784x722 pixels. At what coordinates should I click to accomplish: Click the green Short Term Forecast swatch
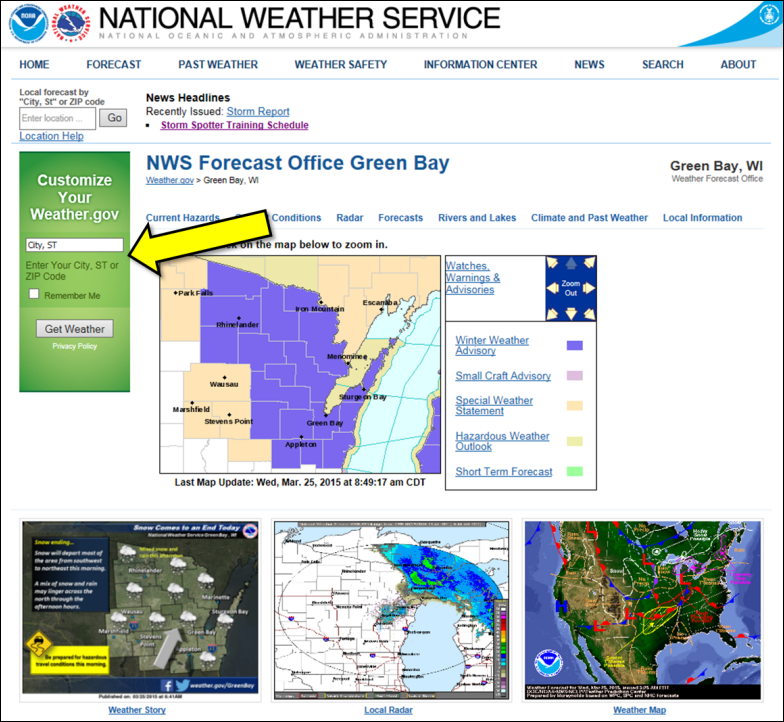point(574,471)
